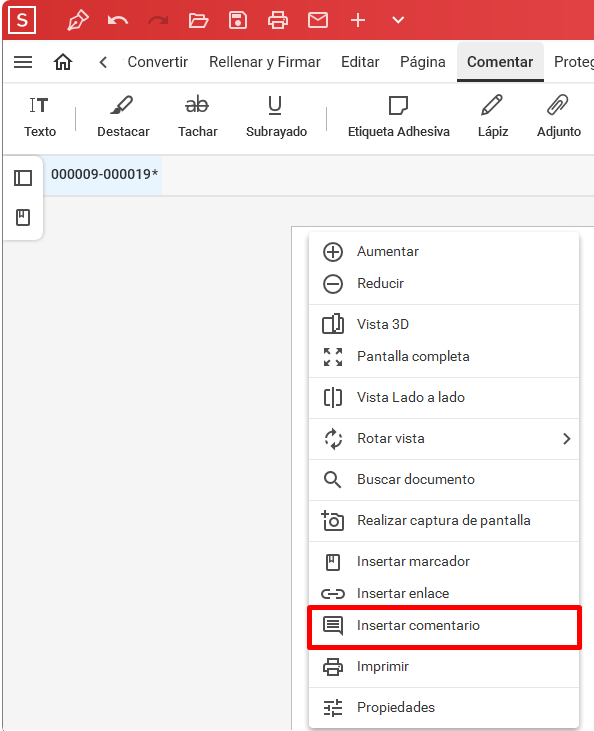Screen dimensions: 594x731
Task: Select the Lápiz pencil tool
Action: point(492,117)
